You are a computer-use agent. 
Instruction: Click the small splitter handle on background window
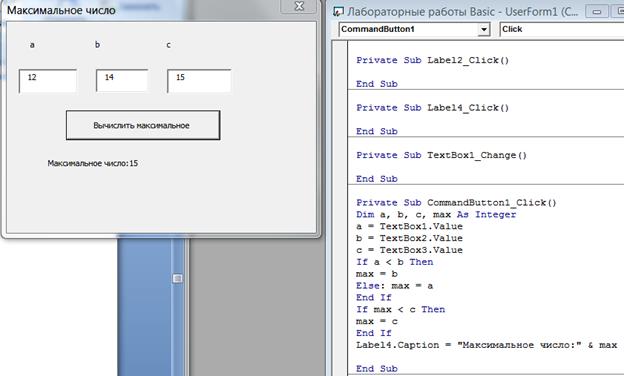tap(177, 278)
